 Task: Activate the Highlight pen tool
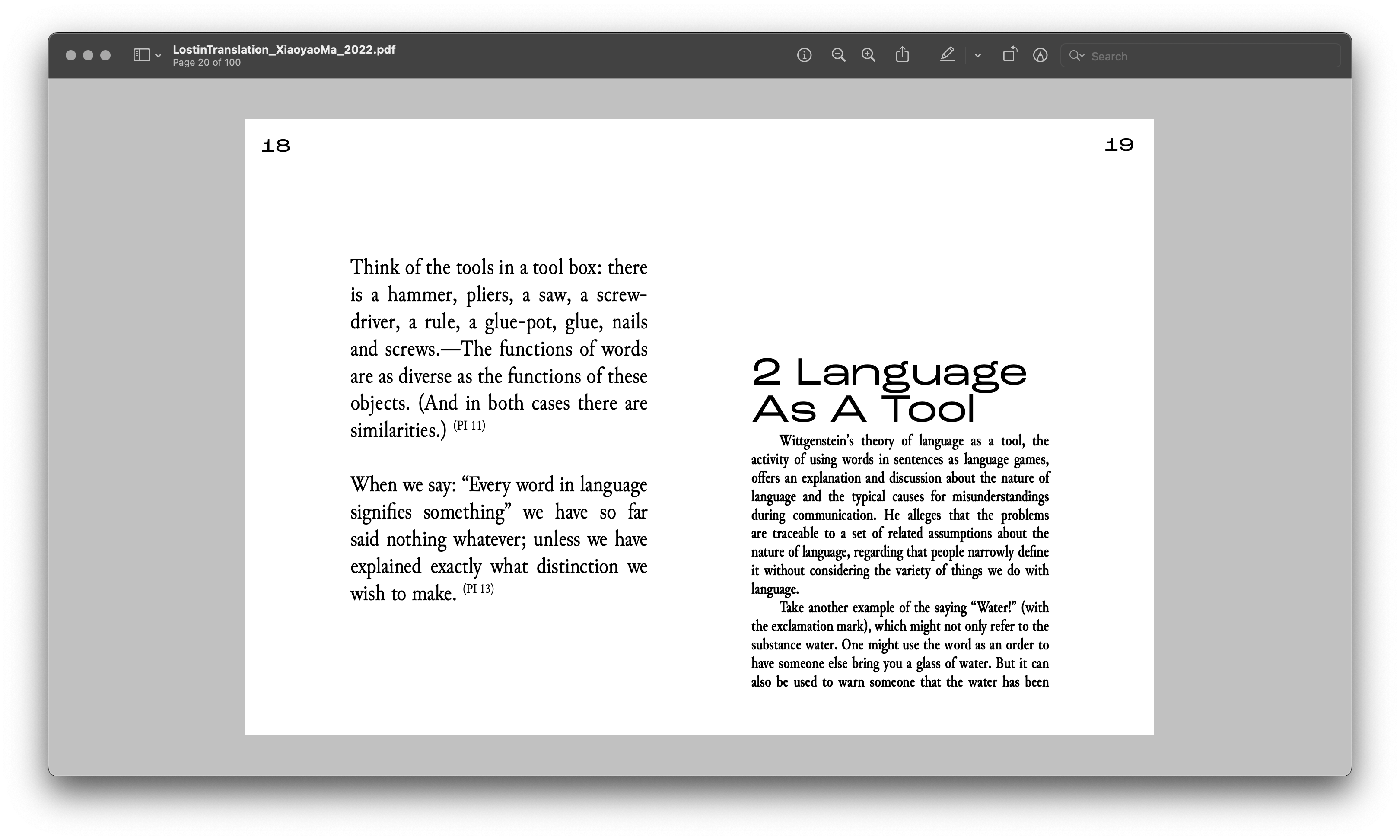(947, 55)
